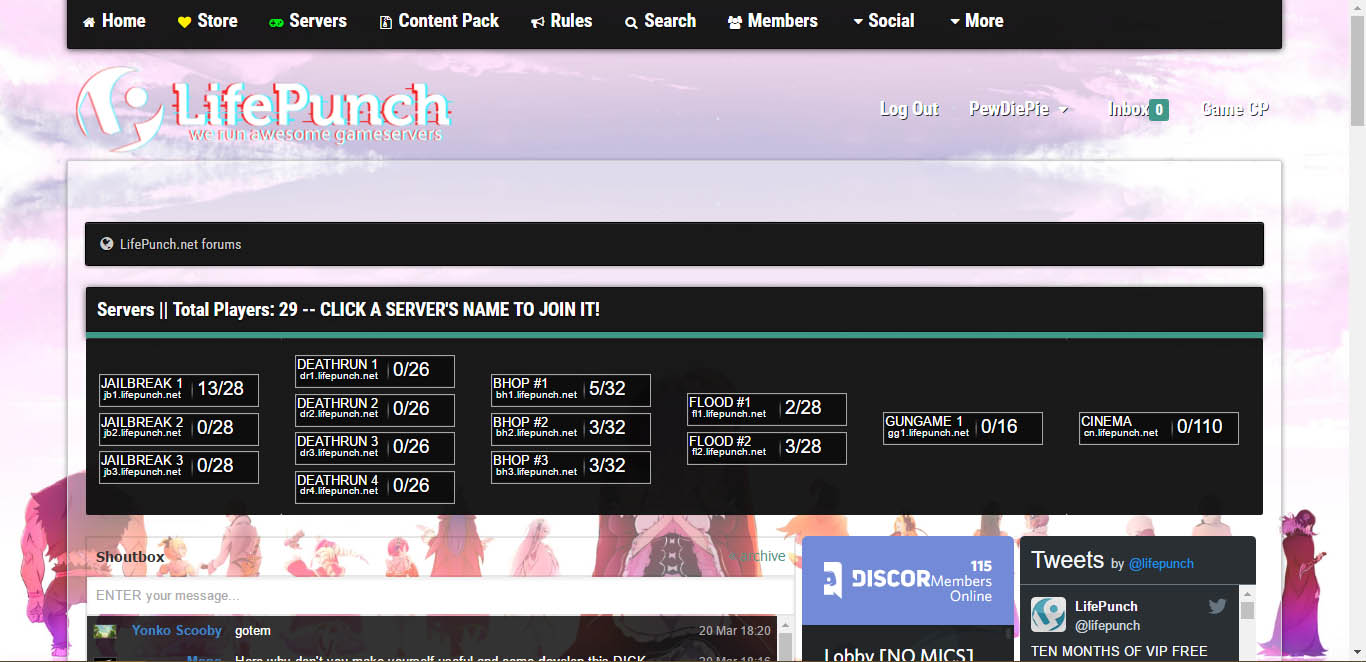Click the Home house icon in navbar
The image size is (1366, 662).
tap(89, 22)
